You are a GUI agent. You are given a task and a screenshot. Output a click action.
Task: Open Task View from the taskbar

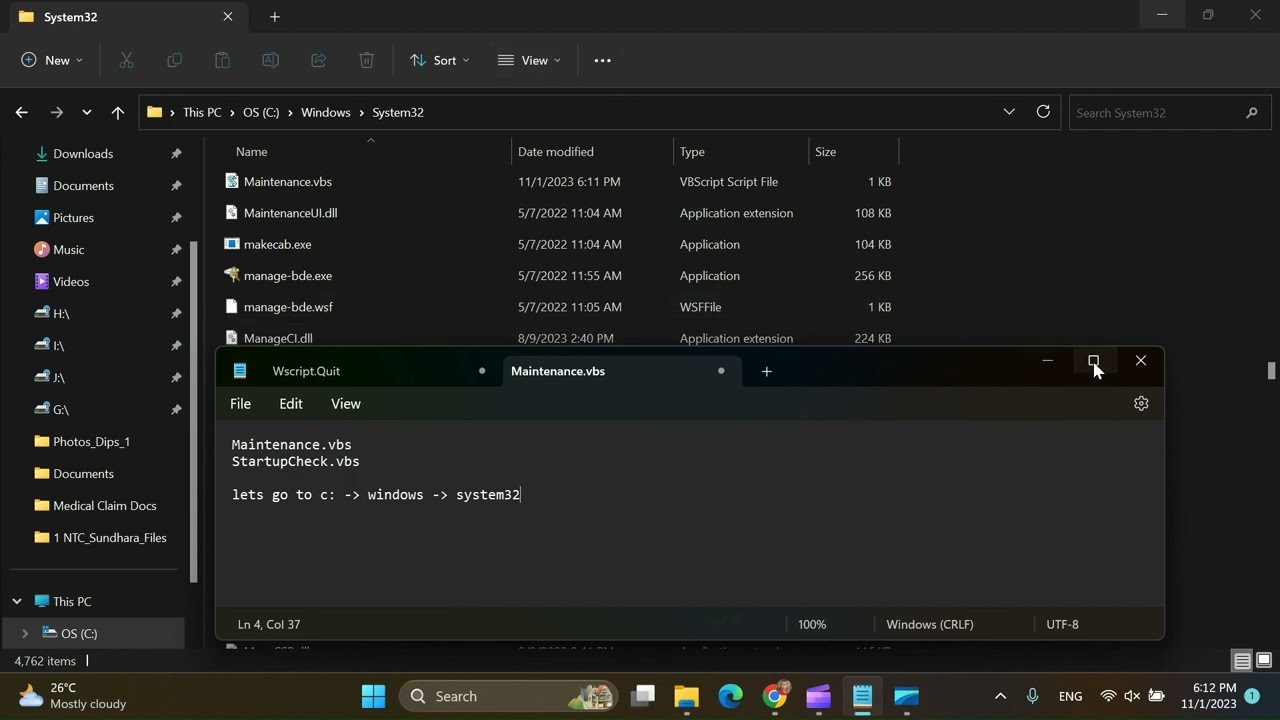pyautogui.click(x=642, y=696)
